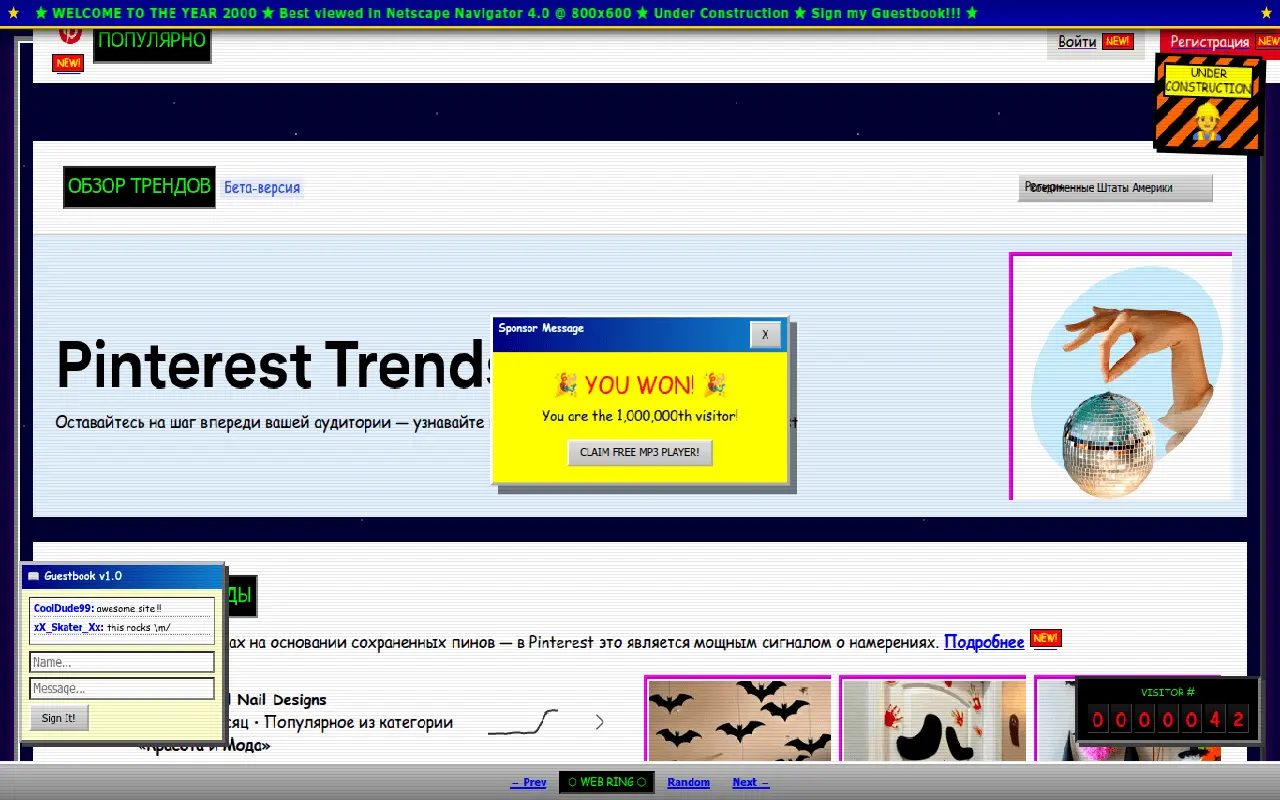Click the disco ball hero image
1280x800 pixels.
click(1121, 376)
